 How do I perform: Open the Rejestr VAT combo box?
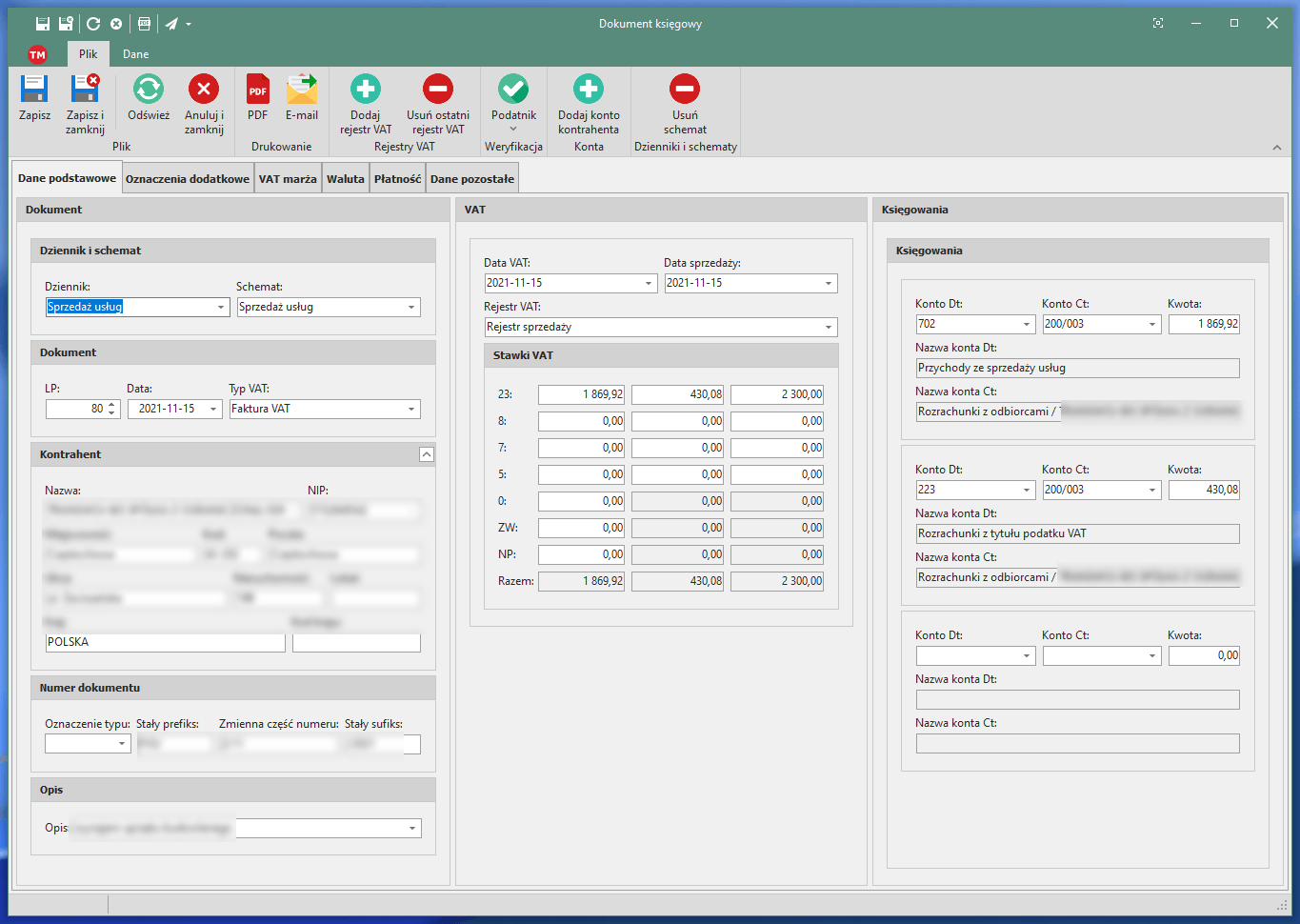[828, 328]
